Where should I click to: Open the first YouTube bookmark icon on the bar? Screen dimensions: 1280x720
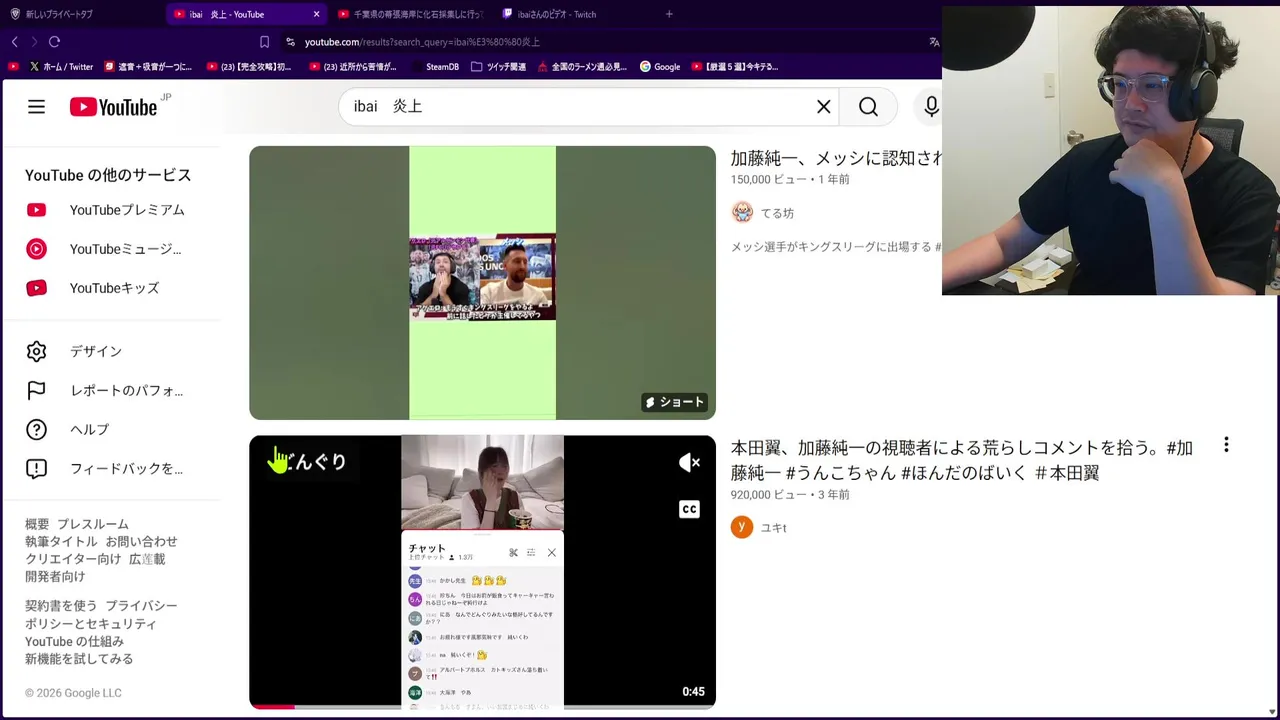click(x=13, y=67)
